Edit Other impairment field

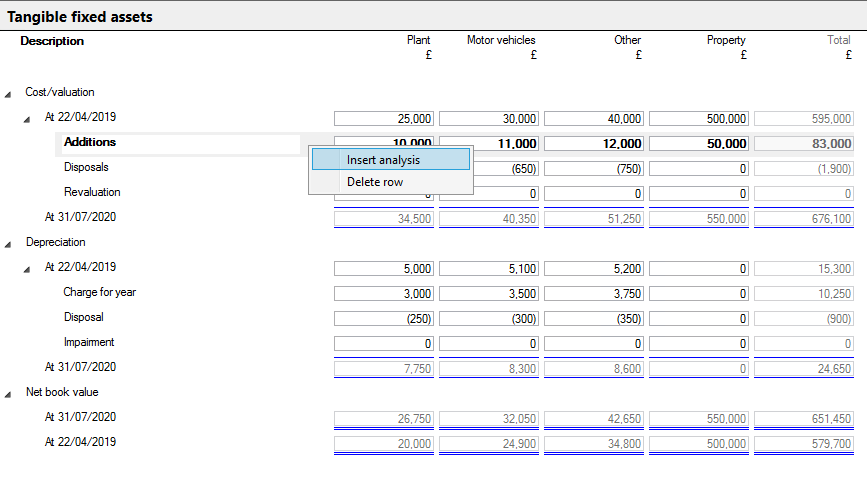click(594, 344)
